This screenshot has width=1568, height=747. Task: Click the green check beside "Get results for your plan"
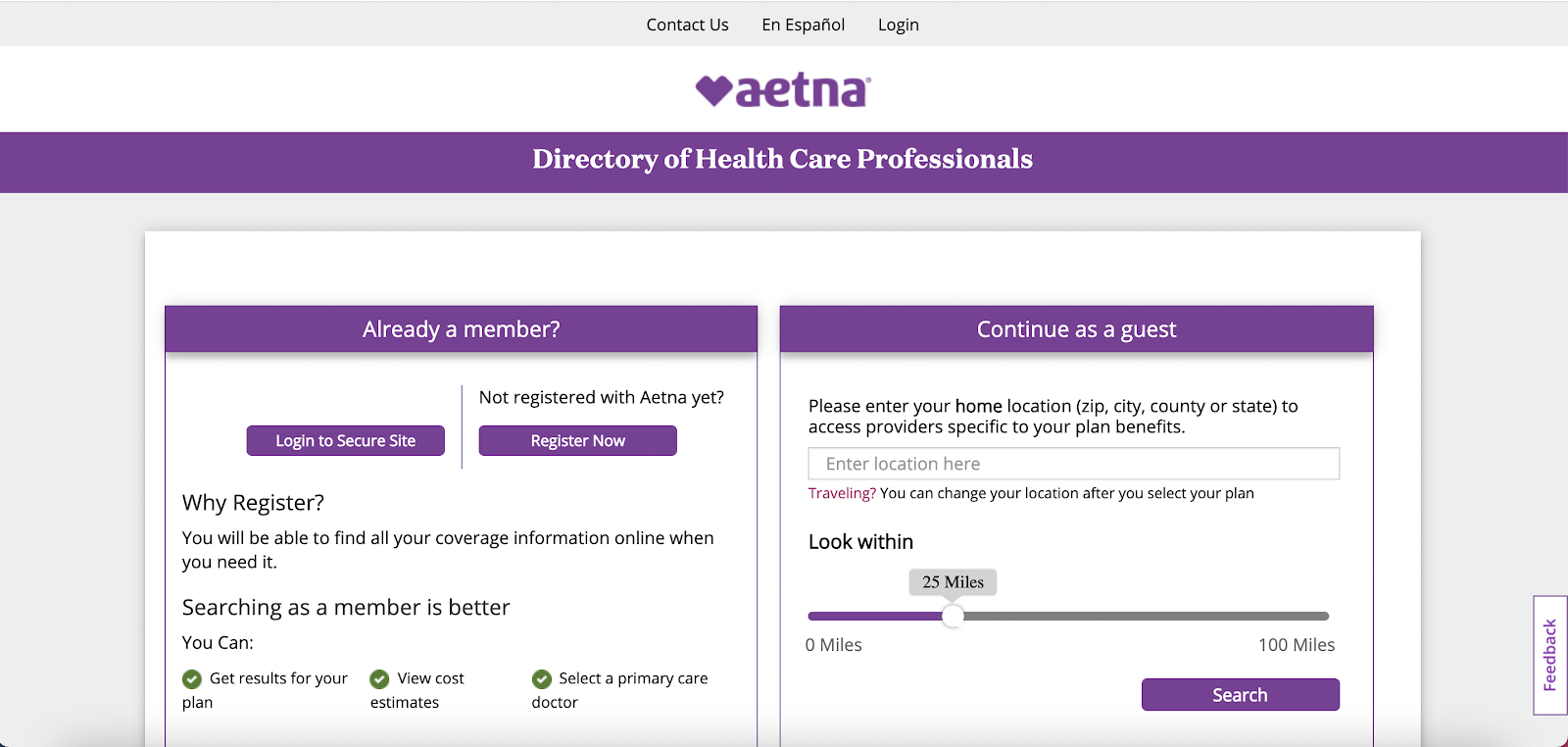coord(192,678)
